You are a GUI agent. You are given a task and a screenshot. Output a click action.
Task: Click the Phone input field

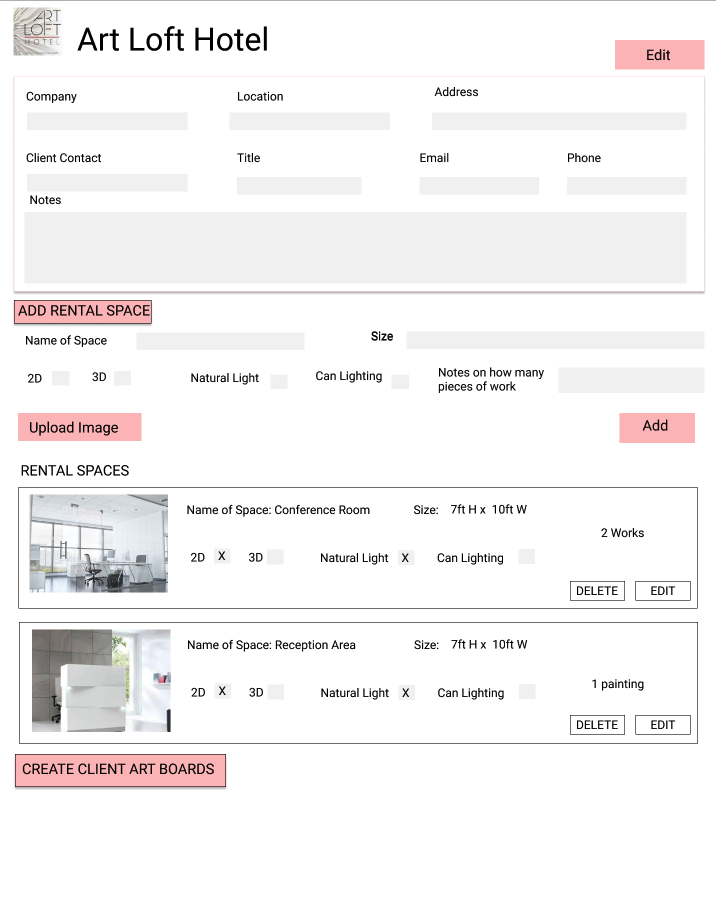626,185
